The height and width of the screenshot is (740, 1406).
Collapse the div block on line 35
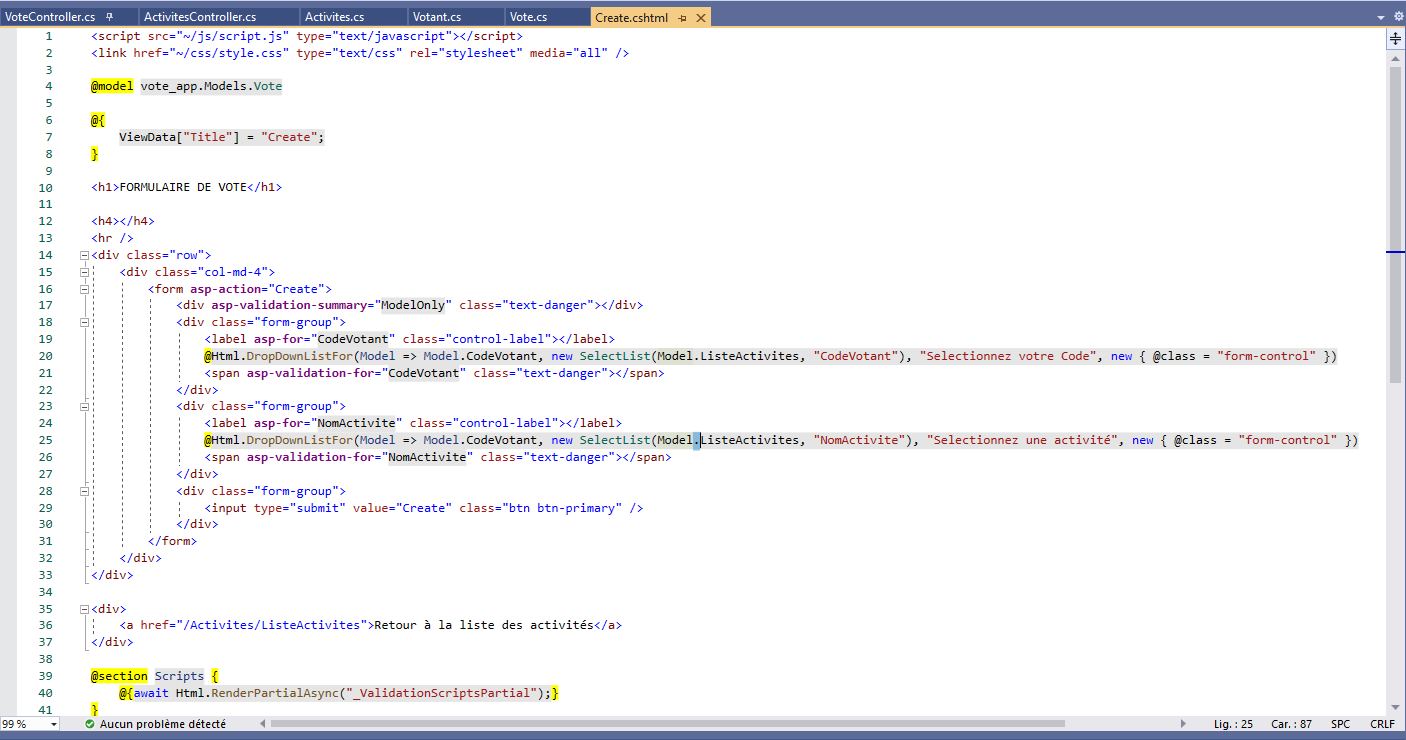click(84, 608)
